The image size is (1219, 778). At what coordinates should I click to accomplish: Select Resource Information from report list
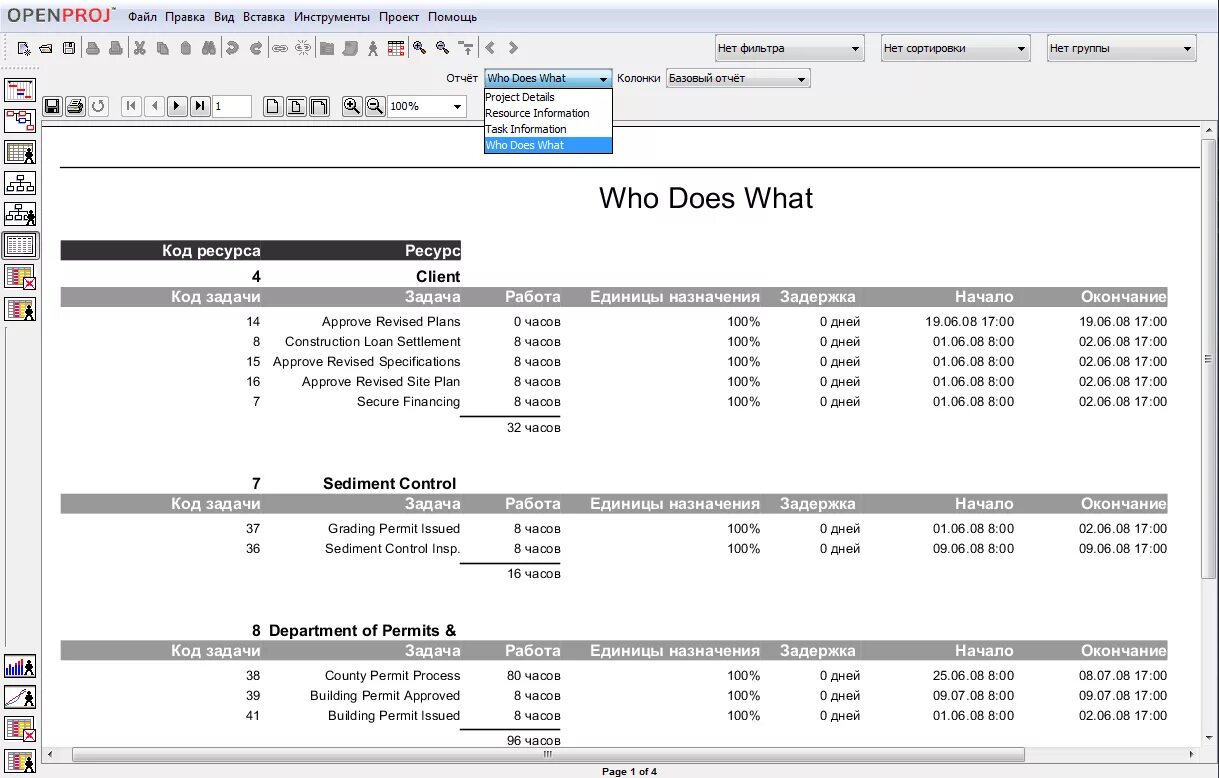pyautogui.click(x=548, y=113)
